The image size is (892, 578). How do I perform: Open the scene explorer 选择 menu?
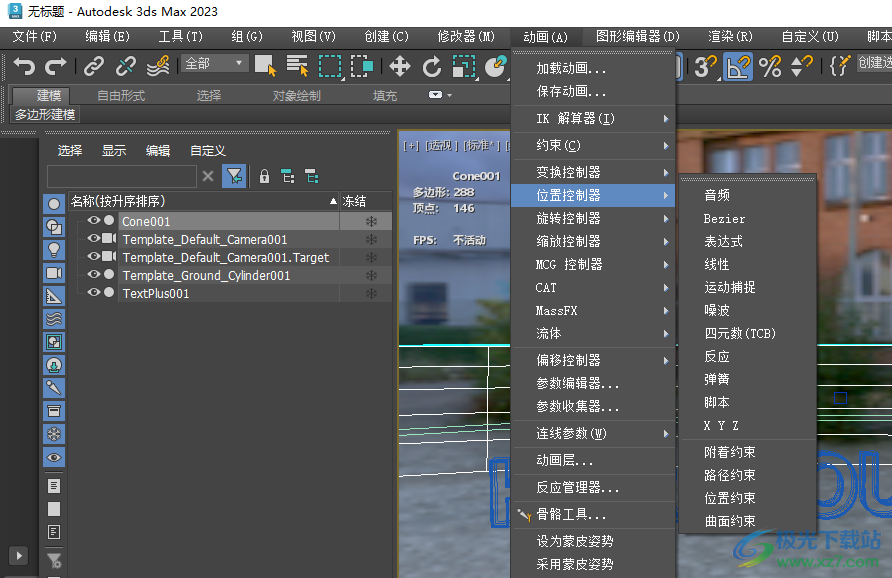point(70,151)
